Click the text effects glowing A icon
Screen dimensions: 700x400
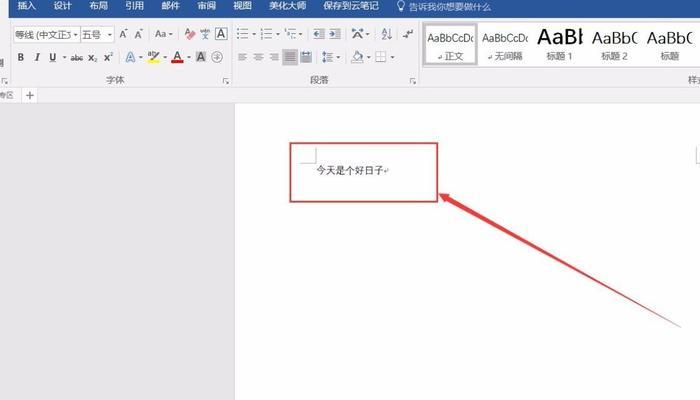pos(130,57)
